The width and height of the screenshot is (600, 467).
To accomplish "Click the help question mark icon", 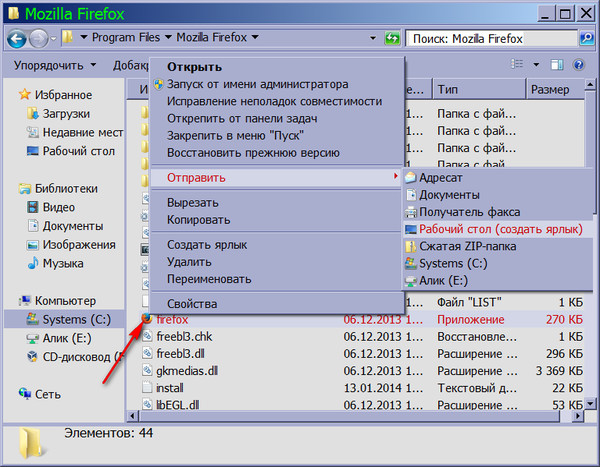I will pos(579,65).
